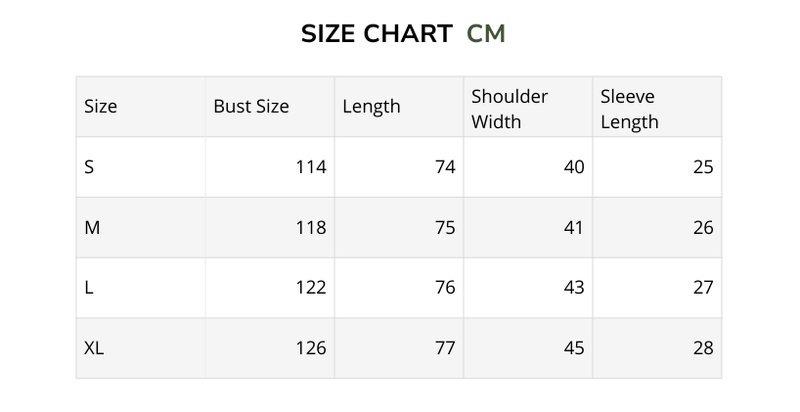Click length value 77 for XL

(x=445, y=348)
